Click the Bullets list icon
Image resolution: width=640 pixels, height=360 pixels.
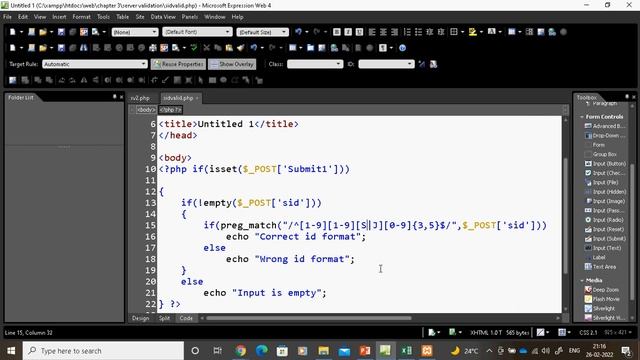tap(418, 32)
